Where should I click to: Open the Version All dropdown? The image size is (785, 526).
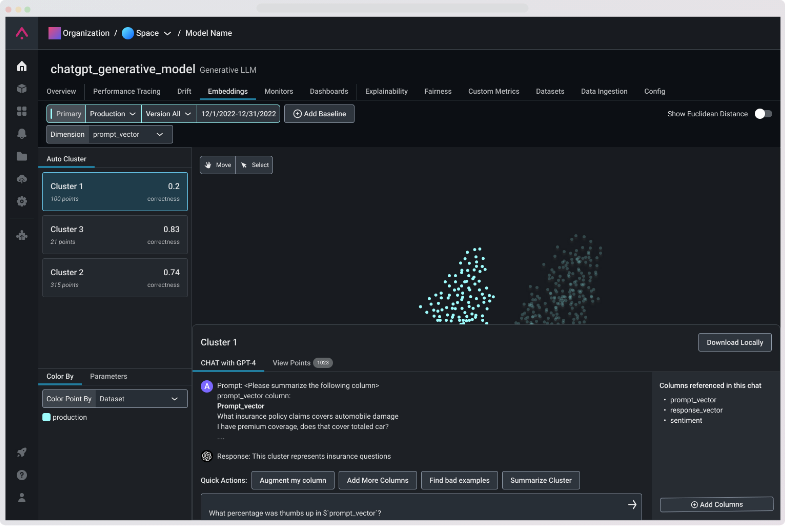pyautogui.click(x=169, y=114)
